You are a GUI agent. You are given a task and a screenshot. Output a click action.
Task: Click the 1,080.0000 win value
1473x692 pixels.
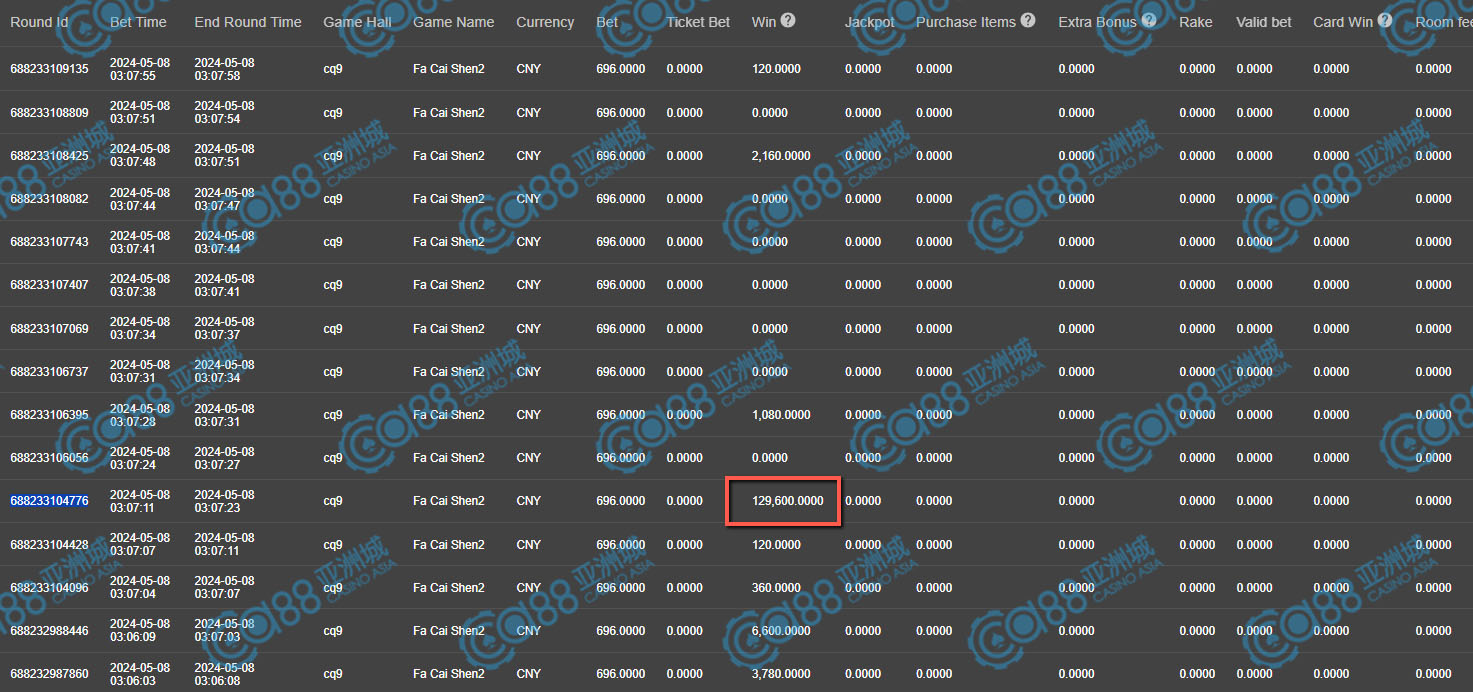pos(781,415)
